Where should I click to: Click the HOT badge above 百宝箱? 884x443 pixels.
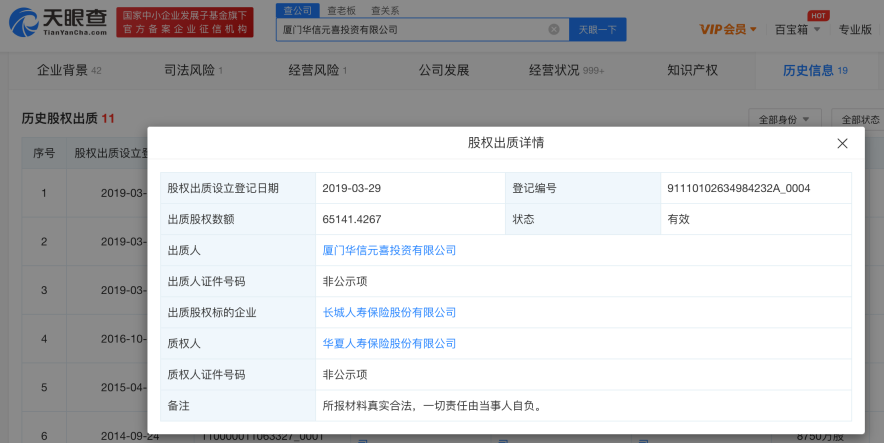click(818, 16)
